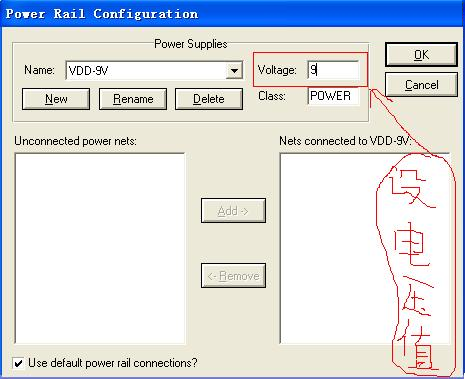Toggle Use default power rail connections checkbox
This screenshot has width=465, height=379.
(19, 363)
